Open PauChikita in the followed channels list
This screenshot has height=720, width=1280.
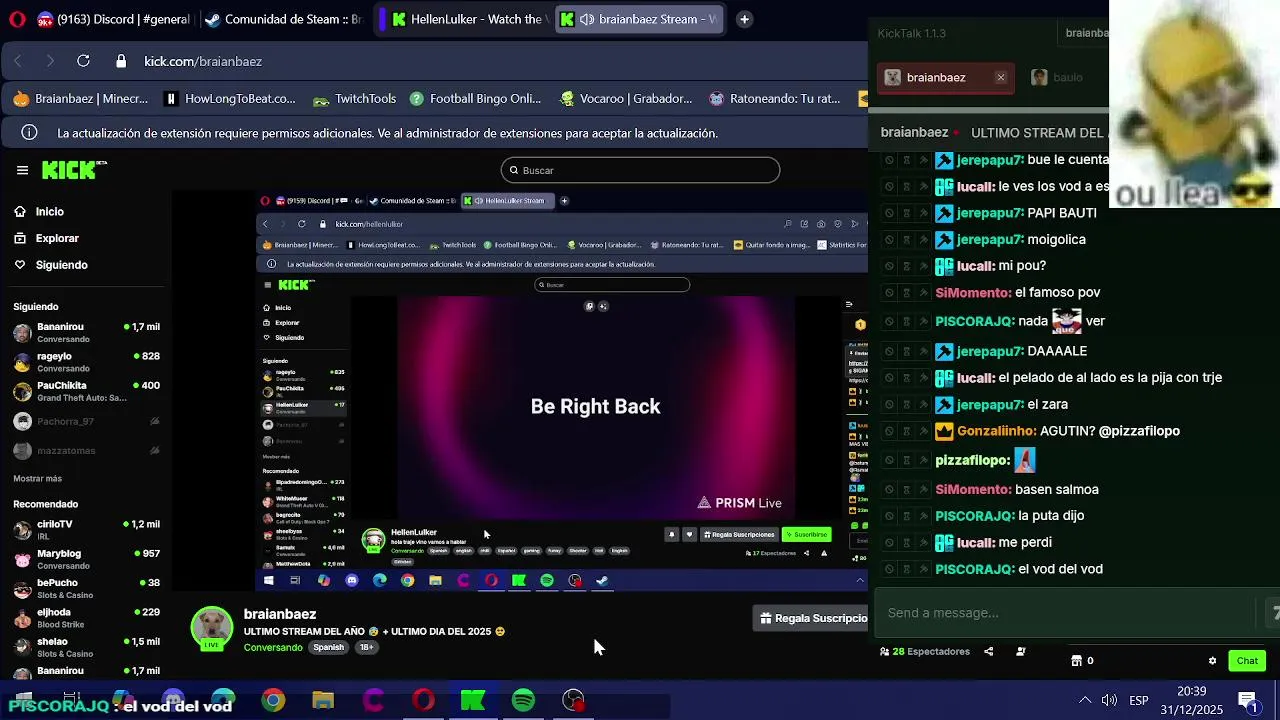tap(86, 392)
